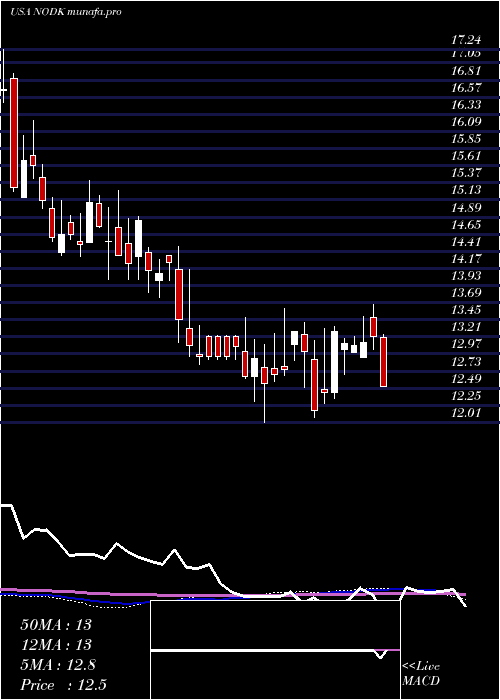The image size is (500, 700).
Task: Click the last red candlestick on the right
Action: (x=383, y=362)
